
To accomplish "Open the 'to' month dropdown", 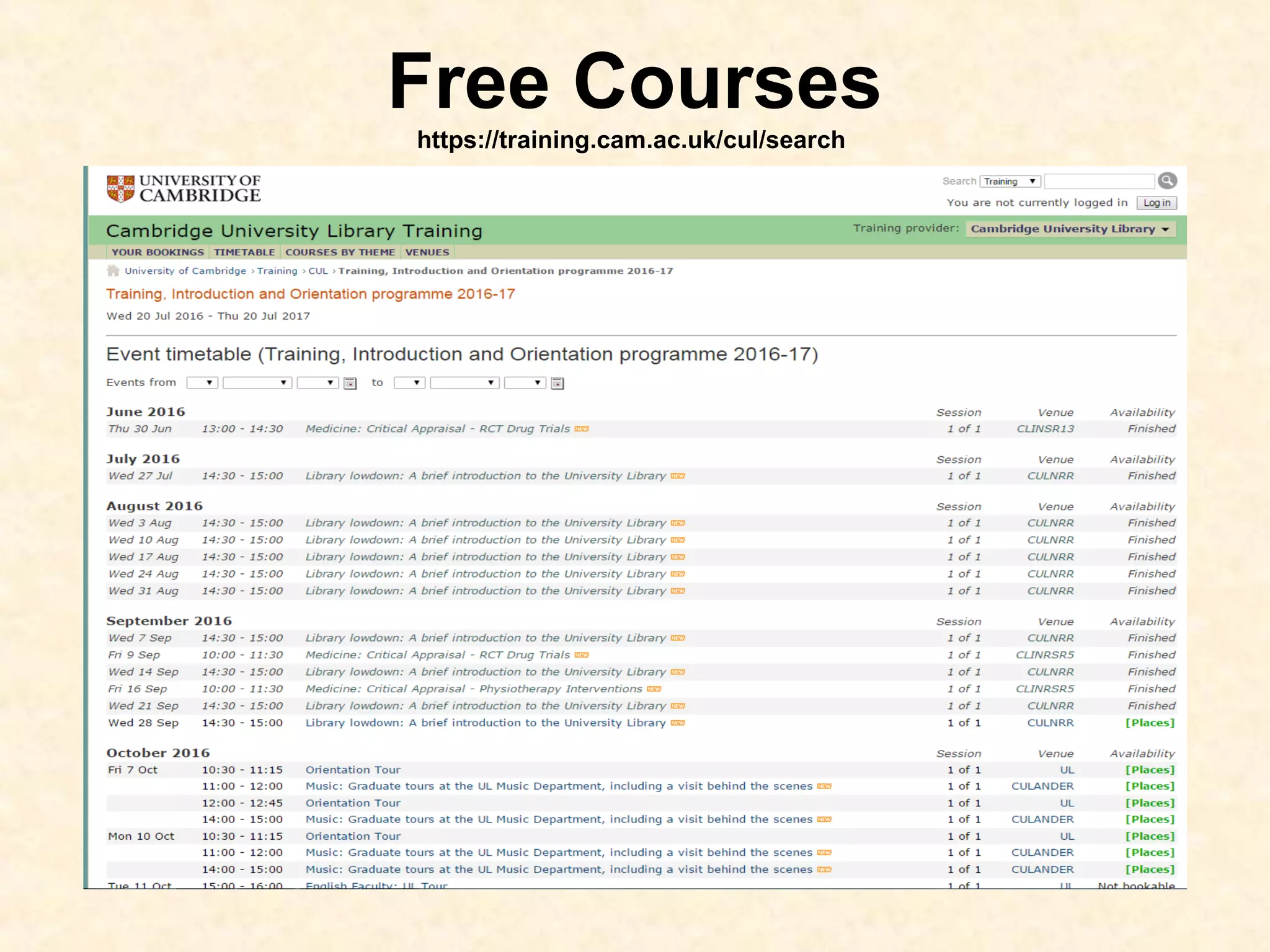I will click(464, 383).
